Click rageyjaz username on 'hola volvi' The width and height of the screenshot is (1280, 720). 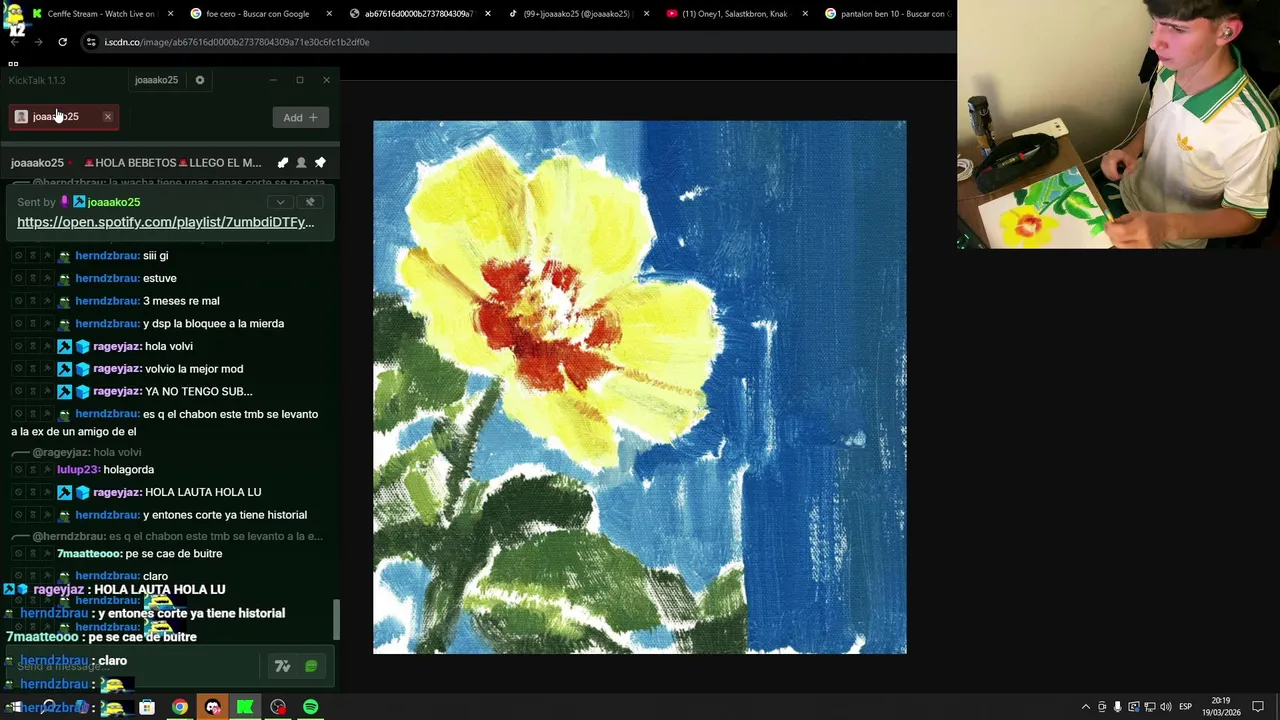click(117, 346)
